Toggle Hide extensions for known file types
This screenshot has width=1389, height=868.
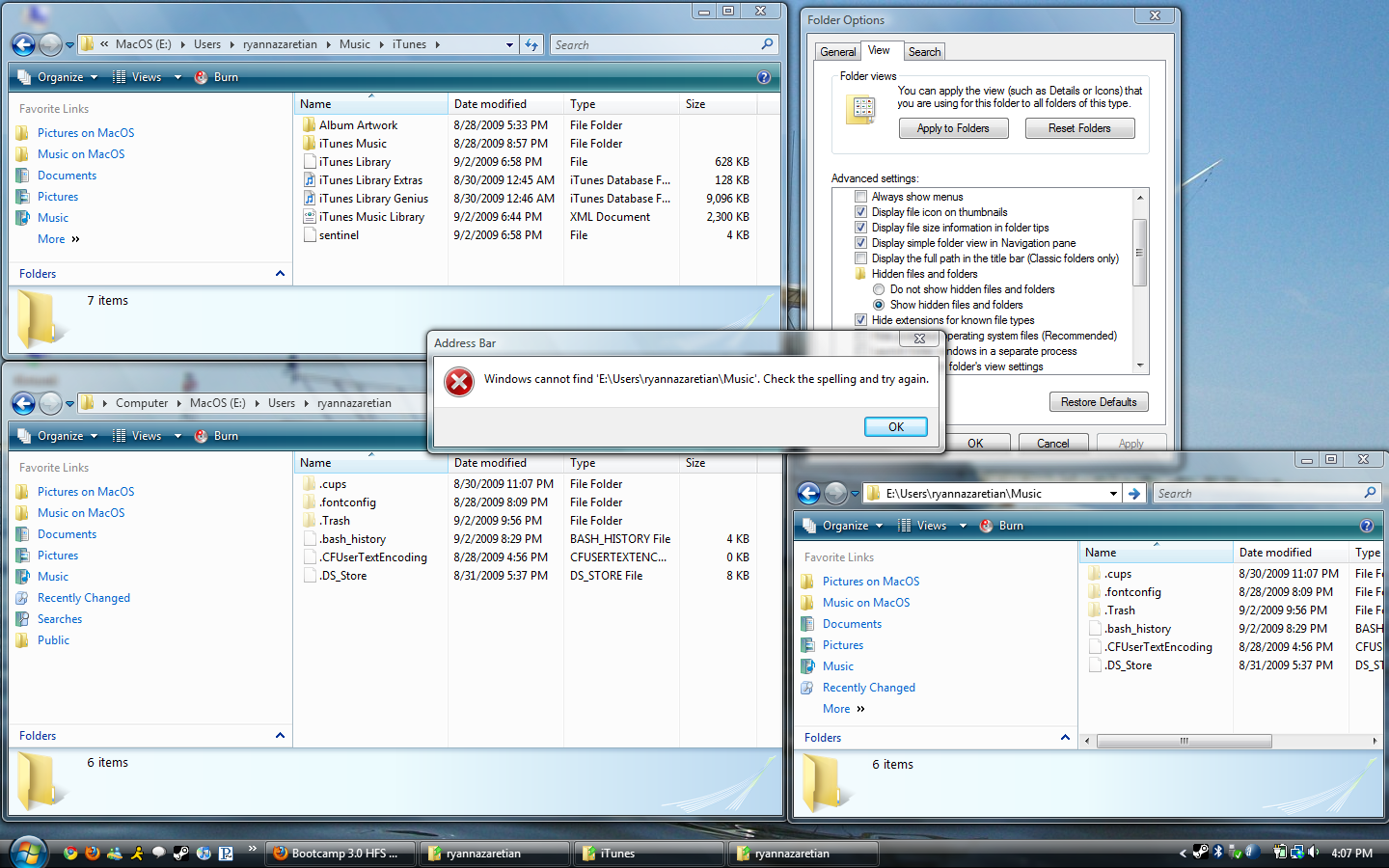(x=860, y=320)
